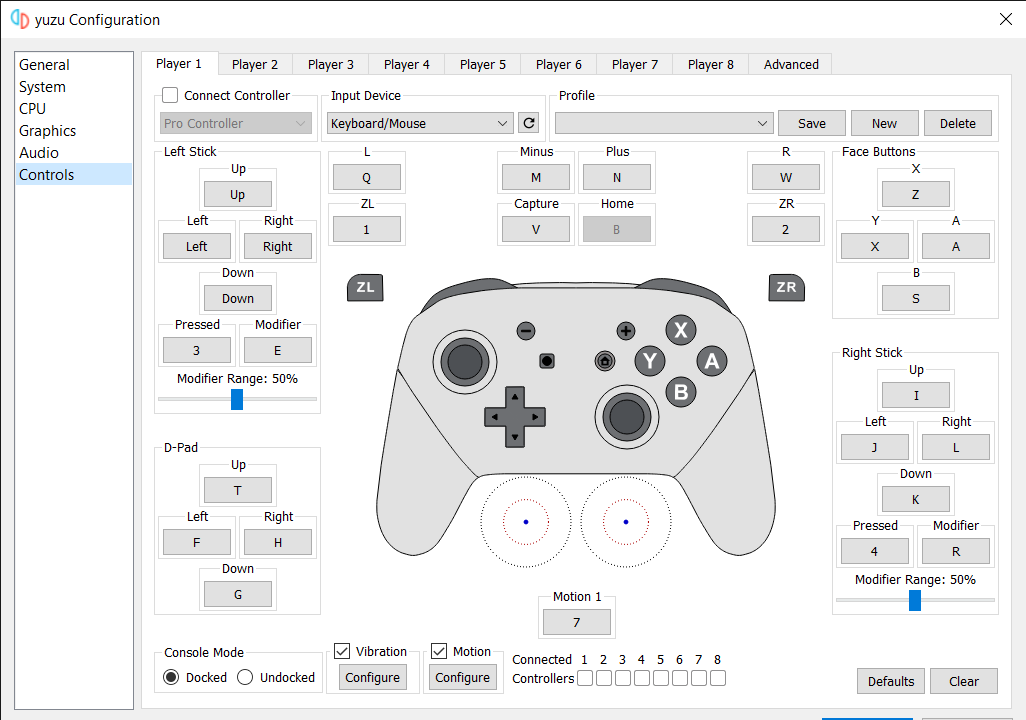This screenshot has height=720, width=1026.
Task: Click the X button on the controller image
Action: pyautogui.click(x=681, y=330)
